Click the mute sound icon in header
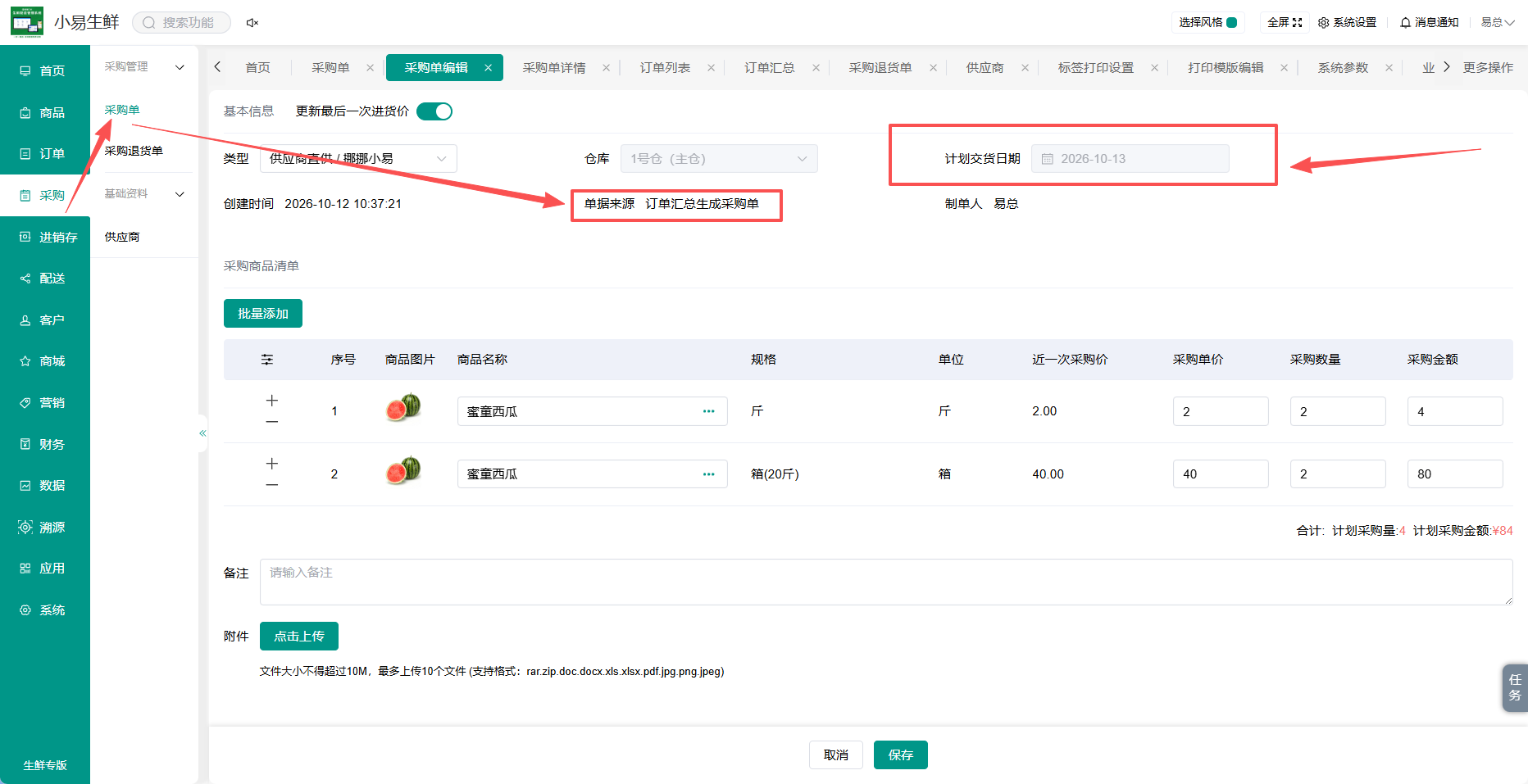Screen dimensions: 1528x784 pyautogui.click(x=252, y=23)
